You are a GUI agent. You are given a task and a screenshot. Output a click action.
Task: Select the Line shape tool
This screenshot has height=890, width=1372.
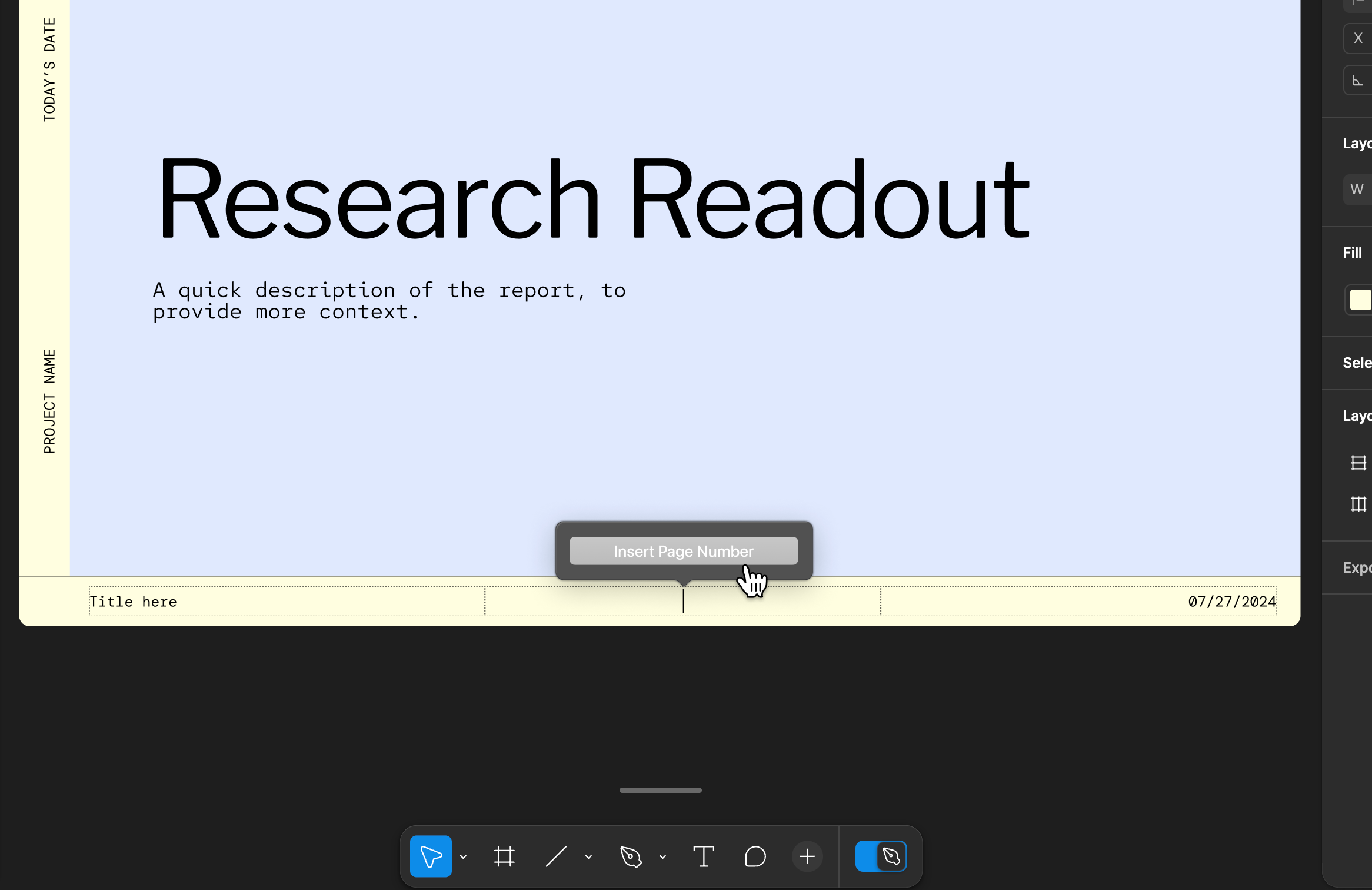tap(556, 856)
